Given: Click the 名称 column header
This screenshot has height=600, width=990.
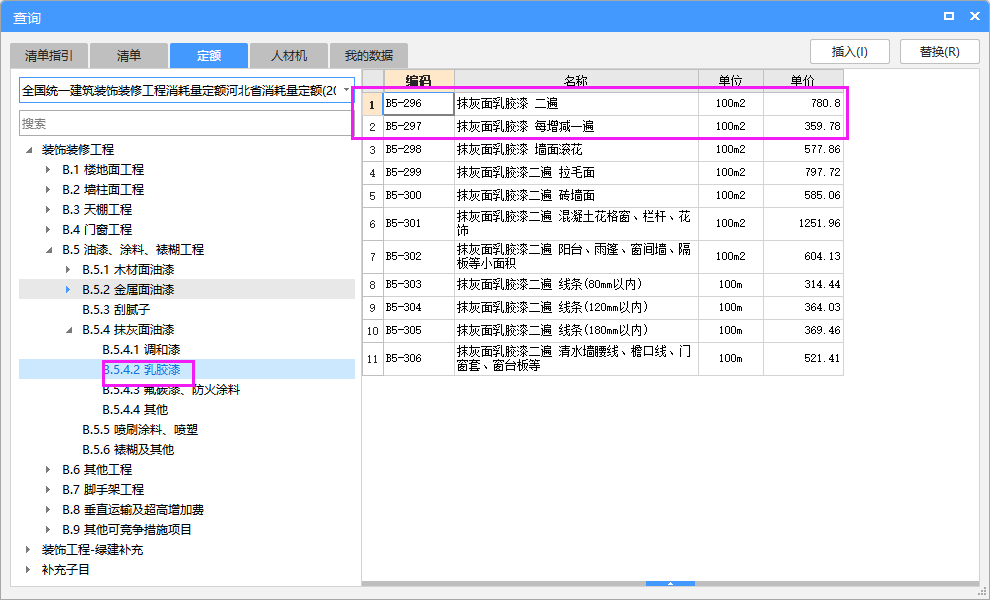Looking at the screenshot, I should [x=576, y=80].
